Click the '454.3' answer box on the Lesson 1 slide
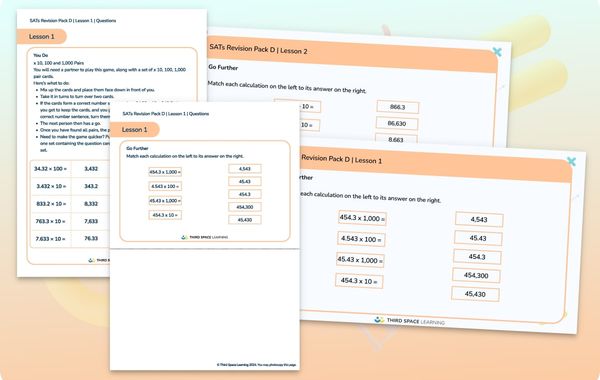Image resolution: width=600 pixels, height=380 pixels. click(x=477, y=257)
